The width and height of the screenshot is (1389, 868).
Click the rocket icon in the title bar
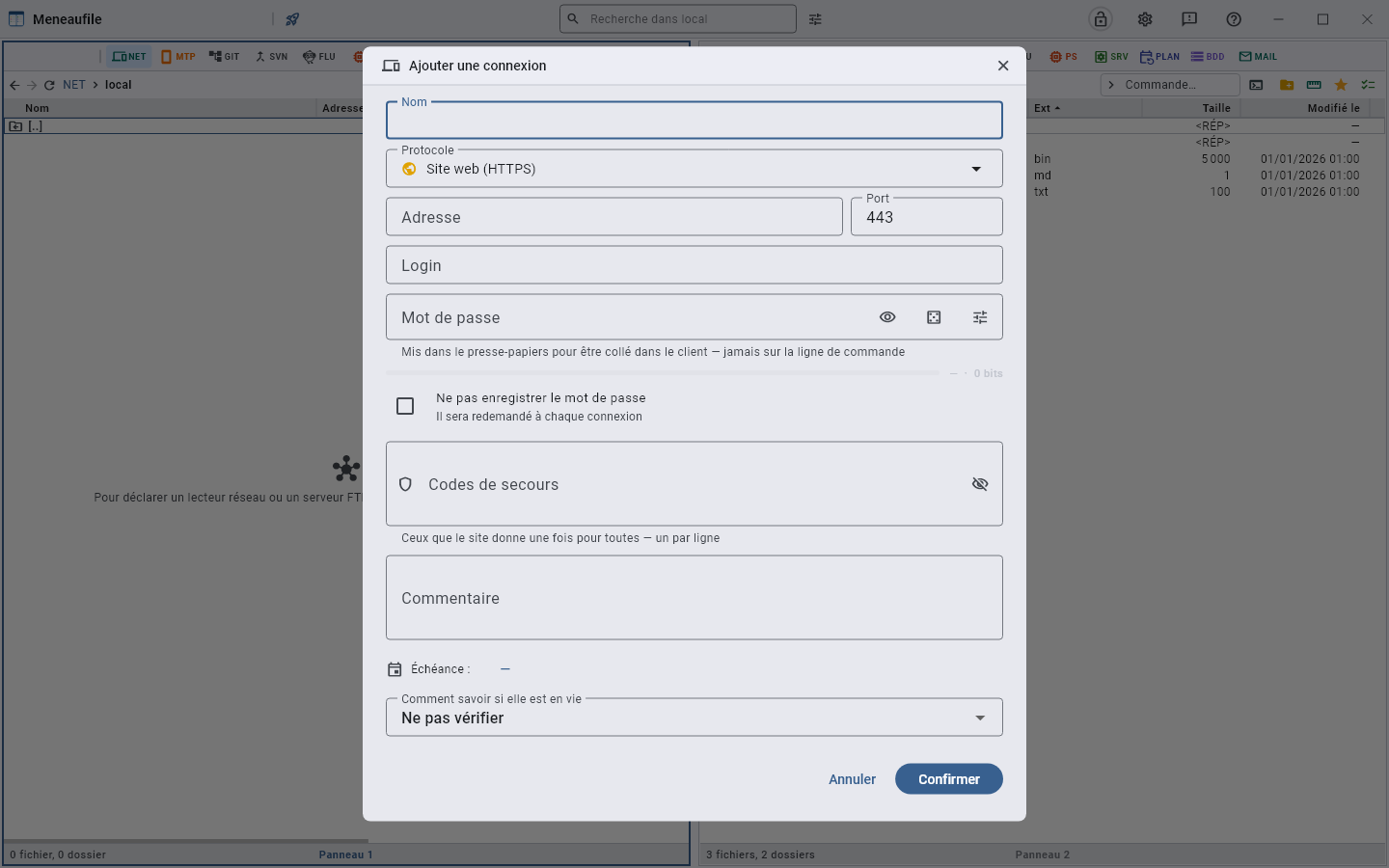coord(292,19)
